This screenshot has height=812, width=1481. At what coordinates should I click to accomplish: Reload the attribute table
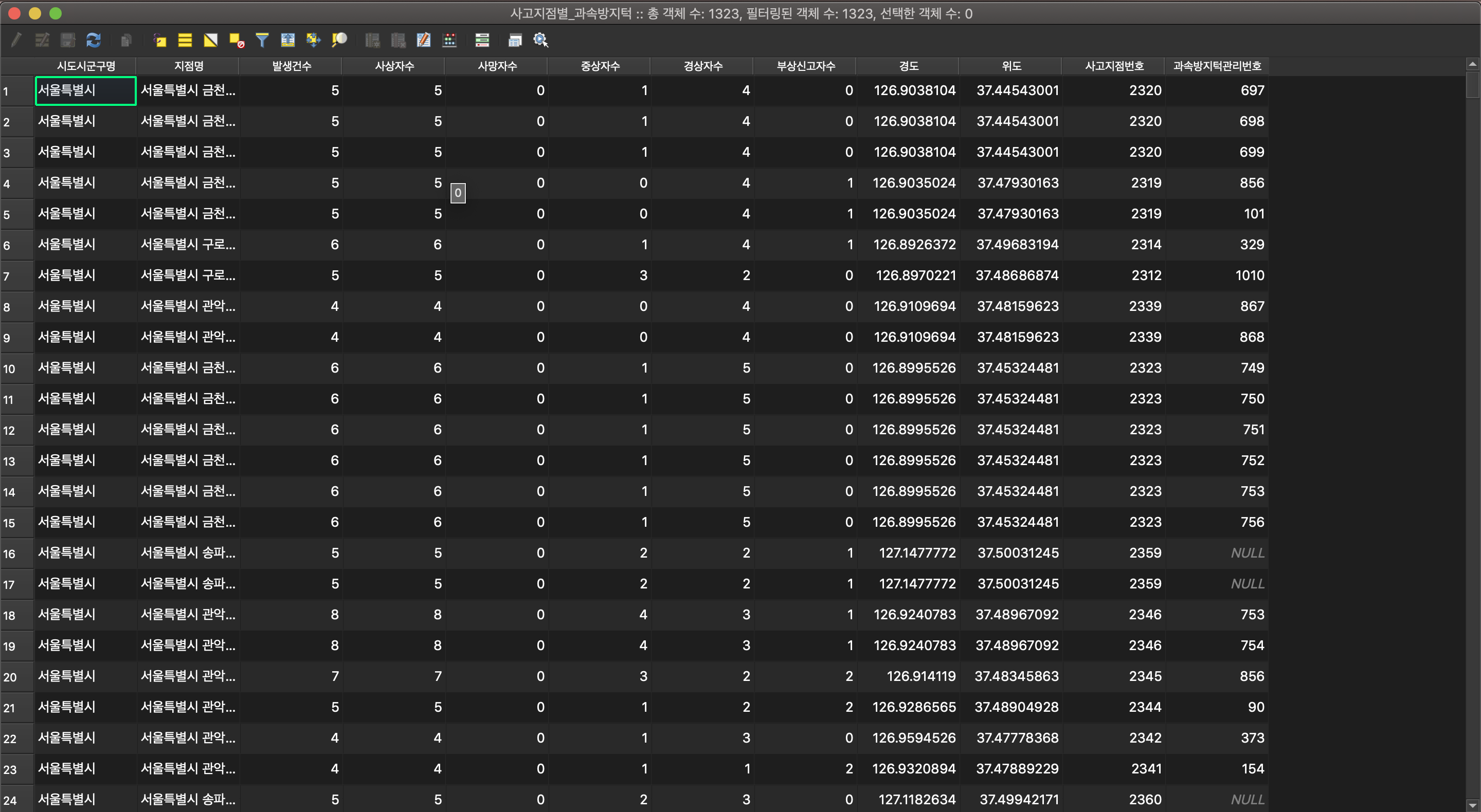[93, 40]
